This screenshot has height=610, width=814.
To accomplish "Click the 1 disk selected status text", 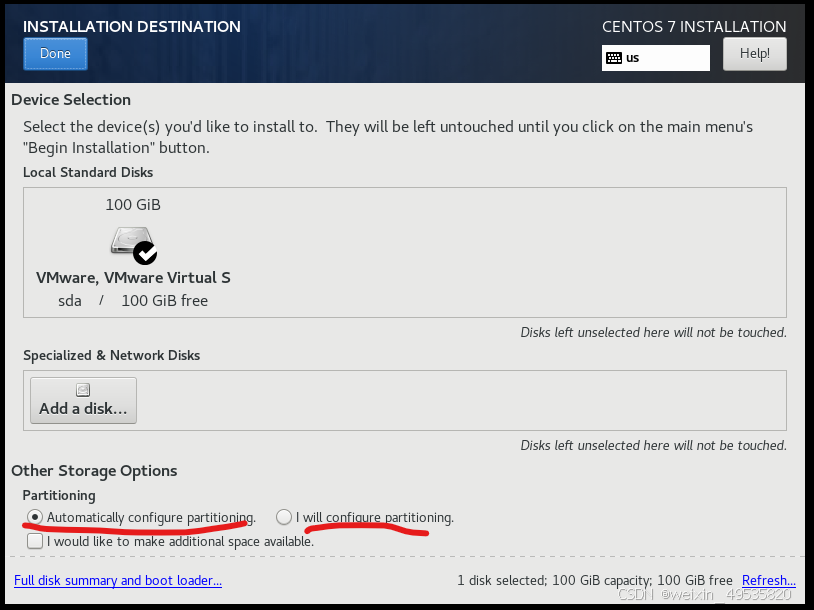I will [x=594, y=580].
